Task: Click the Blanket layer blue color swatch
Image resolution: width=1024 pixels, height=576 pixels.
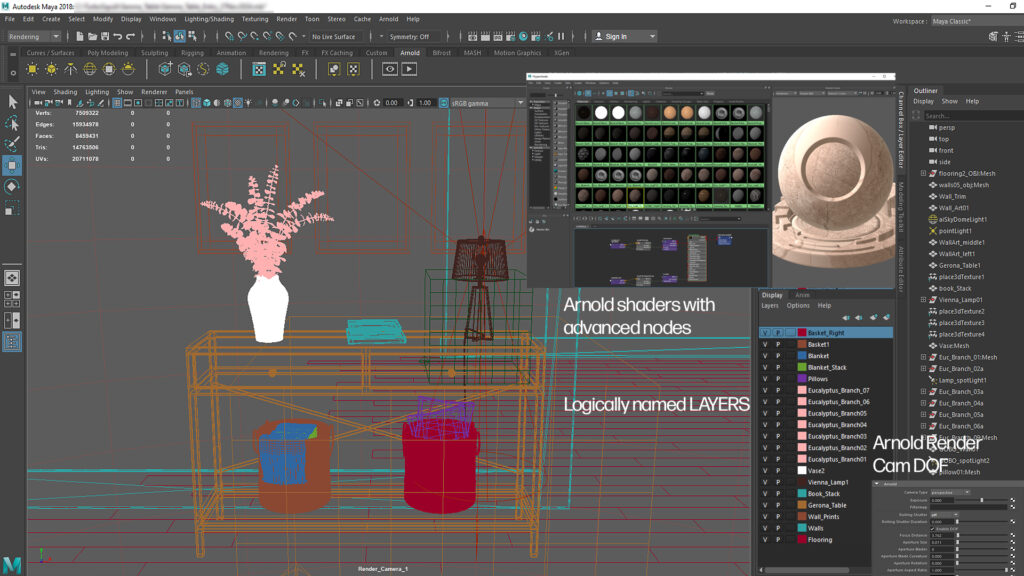Action: pyautogui.click(x=802, y=356)
